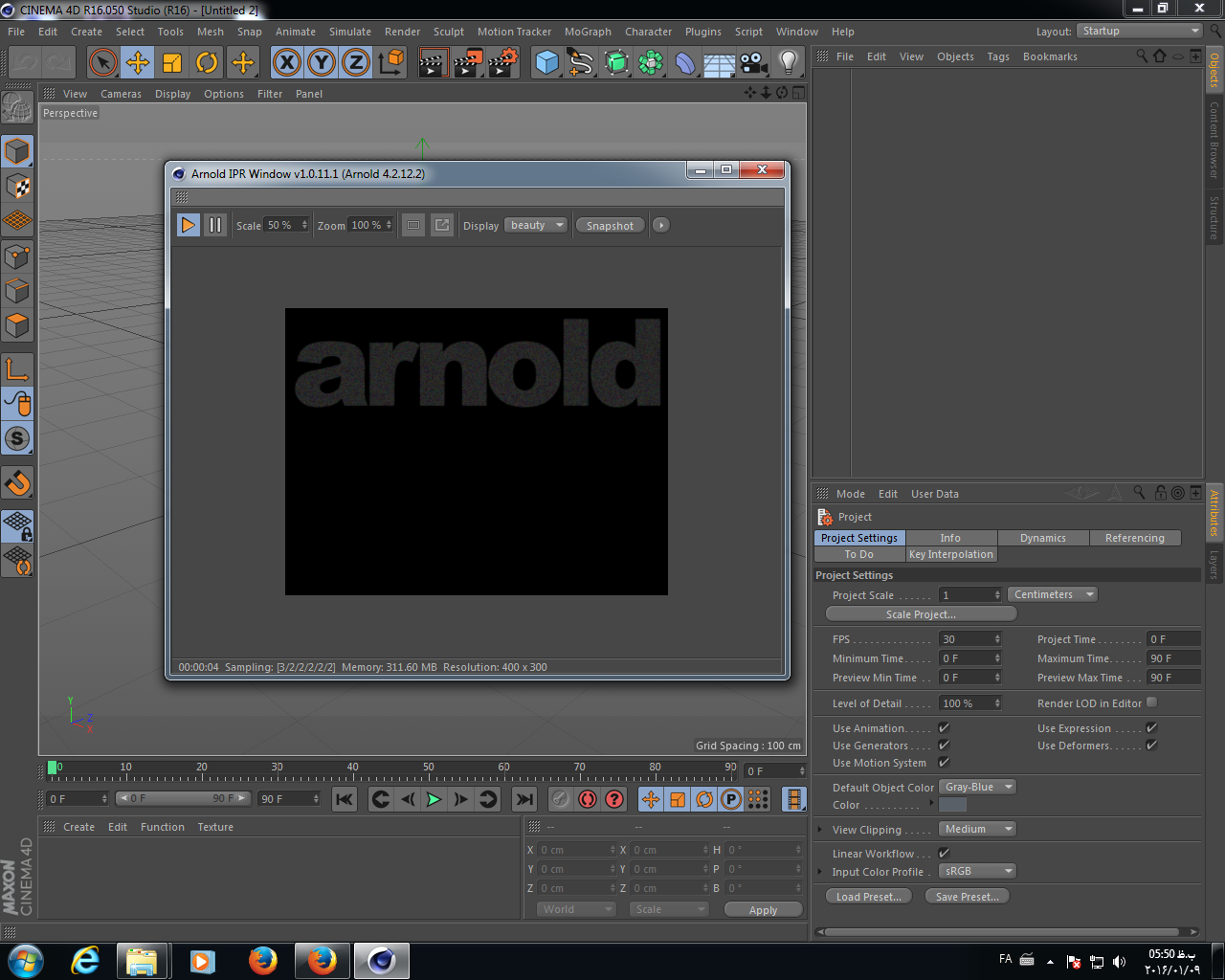Select the Workplane orange grid icon

click(x=17, y=221)
